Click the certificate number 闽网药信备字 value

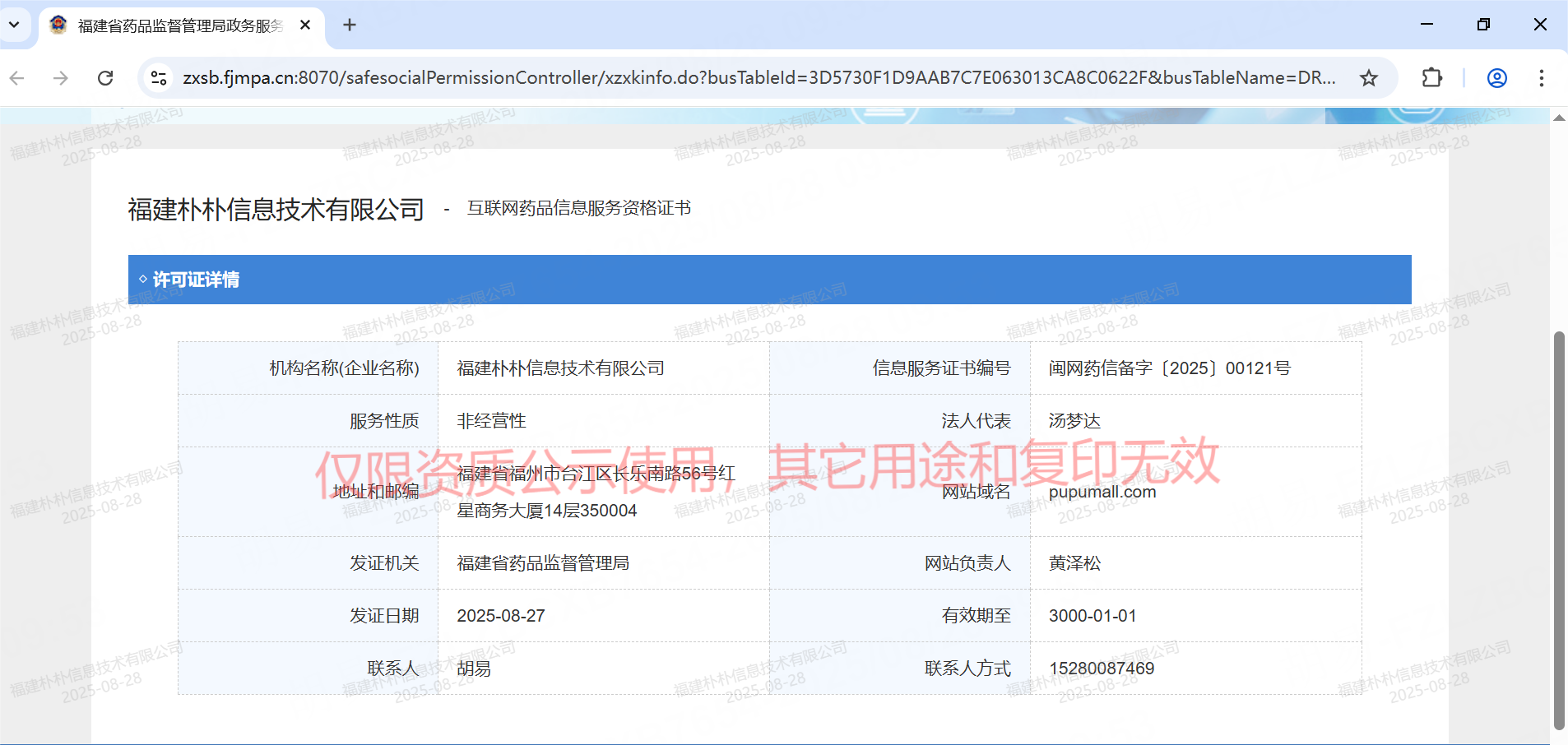coord(1169,368)
